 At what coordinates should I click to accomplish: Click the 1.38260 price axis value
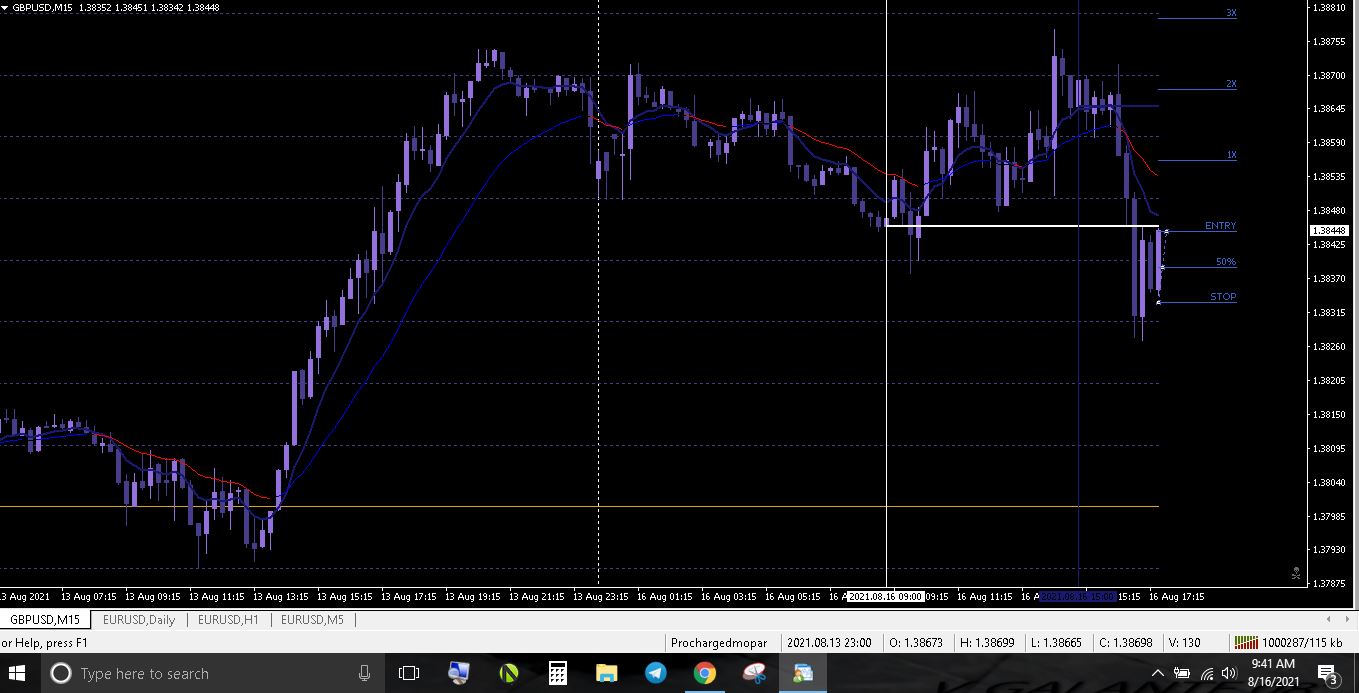pyautogui.click(x=1329, y=346)
